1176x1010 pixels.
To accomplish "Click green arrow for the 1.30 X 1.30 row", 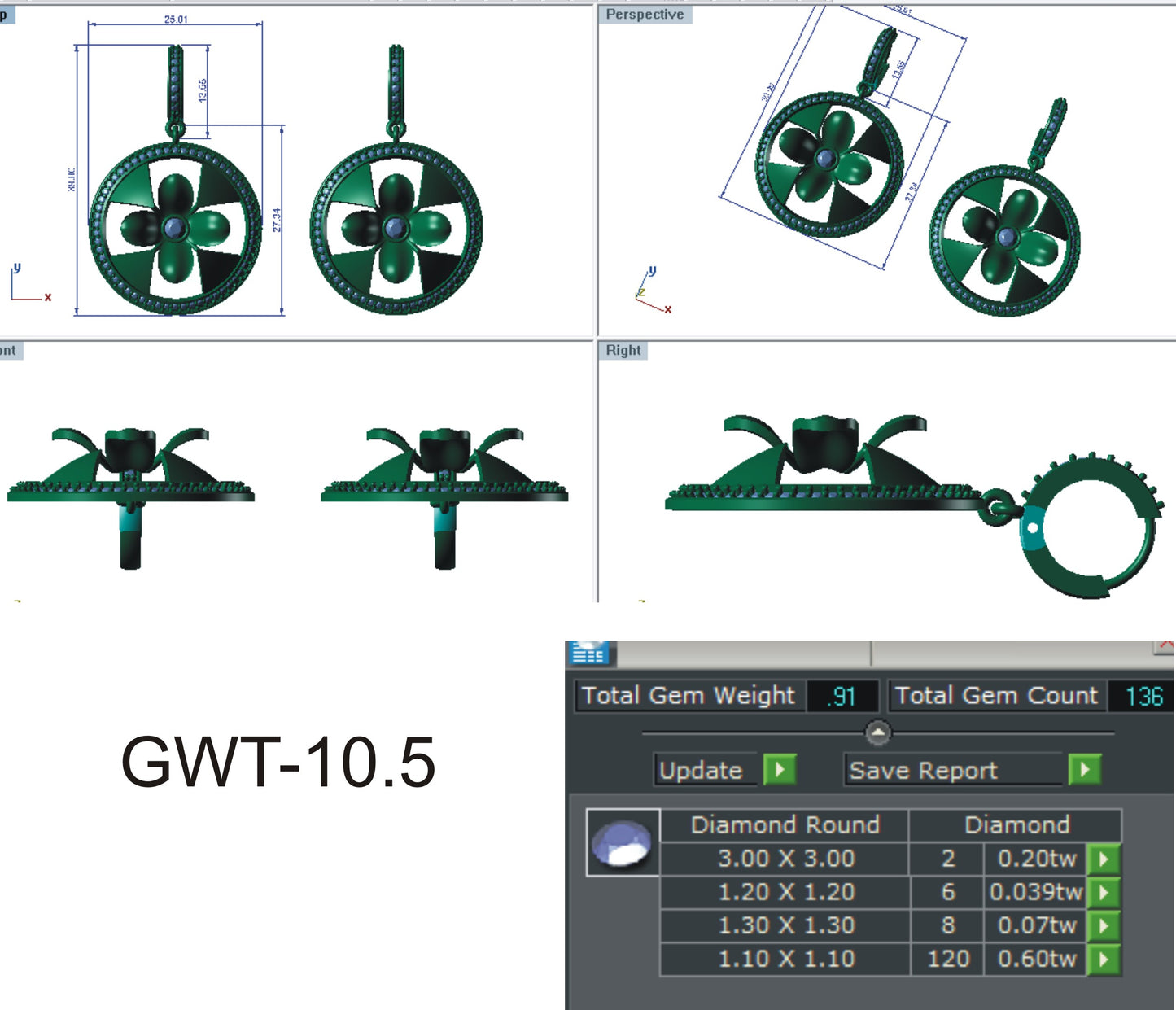I will [1104, 925].
